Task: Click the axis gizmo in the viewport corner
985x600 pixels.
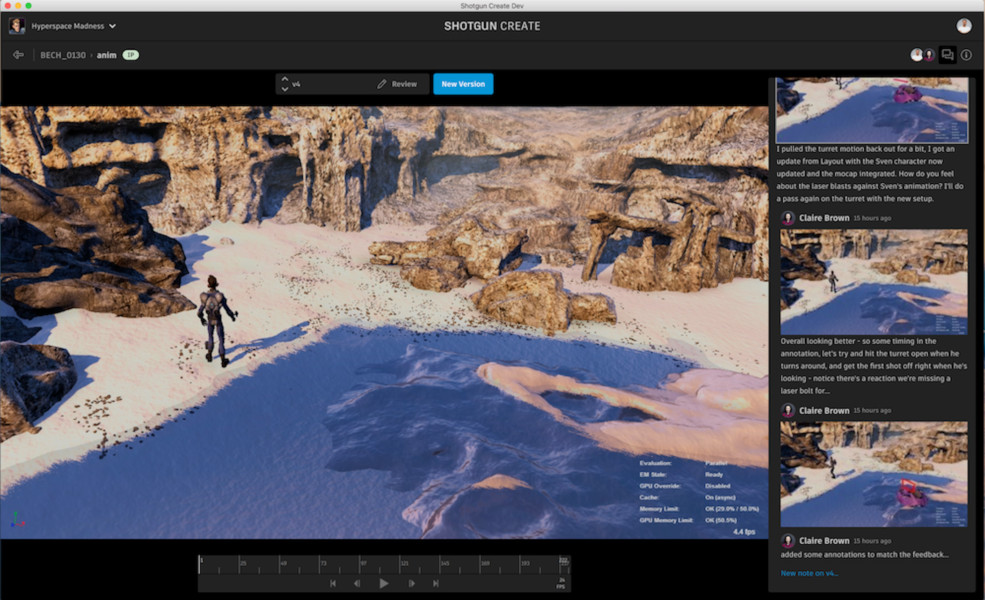Action: pyautogui.click(x=17, y=520)
